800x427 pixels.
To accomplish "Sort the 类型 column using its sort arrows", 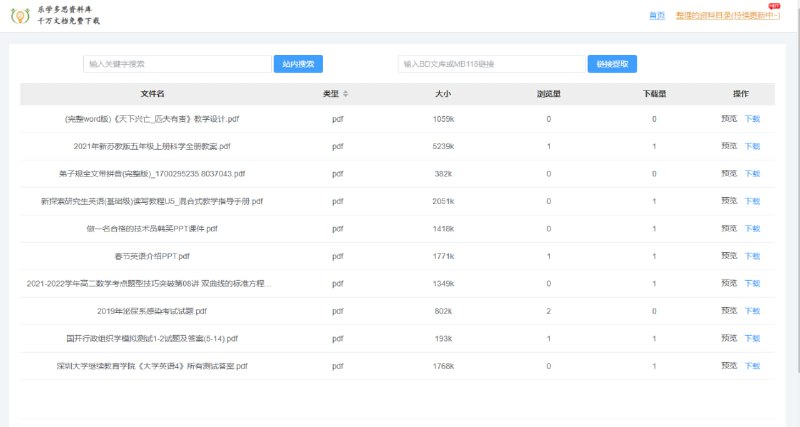I will pos(346,94).
